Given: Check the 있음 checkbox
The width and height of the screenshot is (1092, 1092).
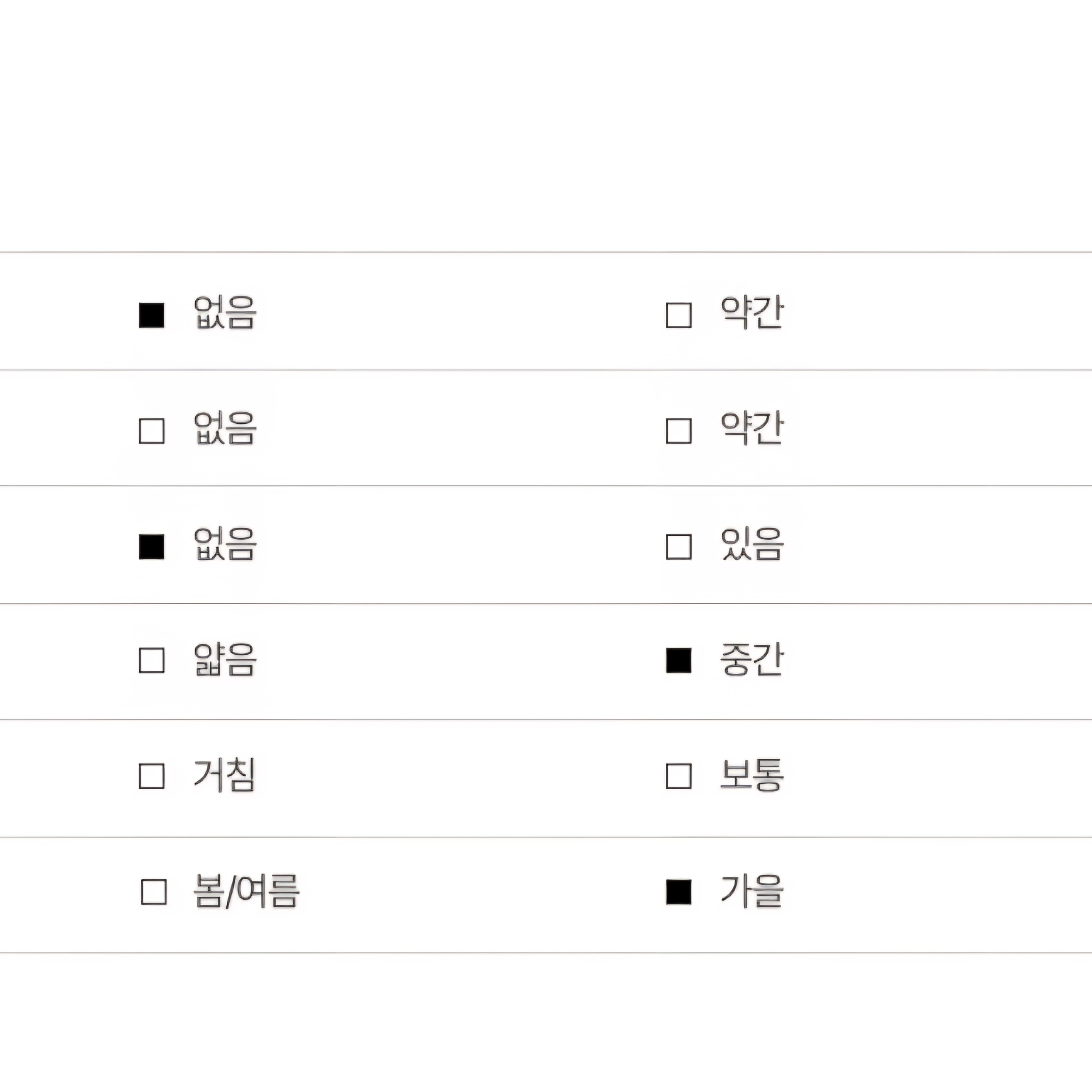Looking at the screenshot, I should tap(678, 546).
